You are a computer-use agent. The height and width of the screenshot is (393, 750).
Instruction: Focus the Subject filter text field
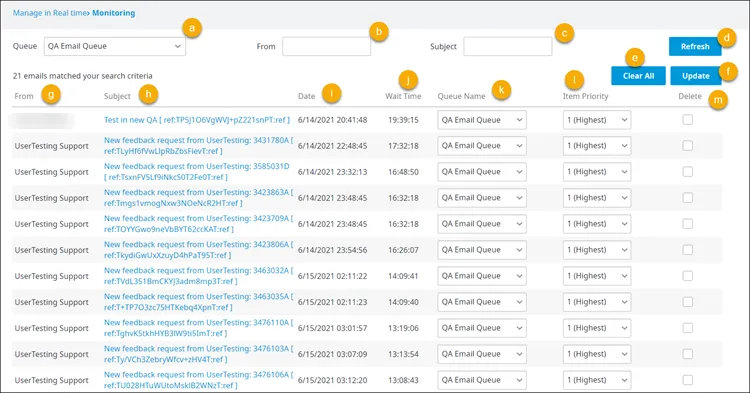(x=507, y=46)
